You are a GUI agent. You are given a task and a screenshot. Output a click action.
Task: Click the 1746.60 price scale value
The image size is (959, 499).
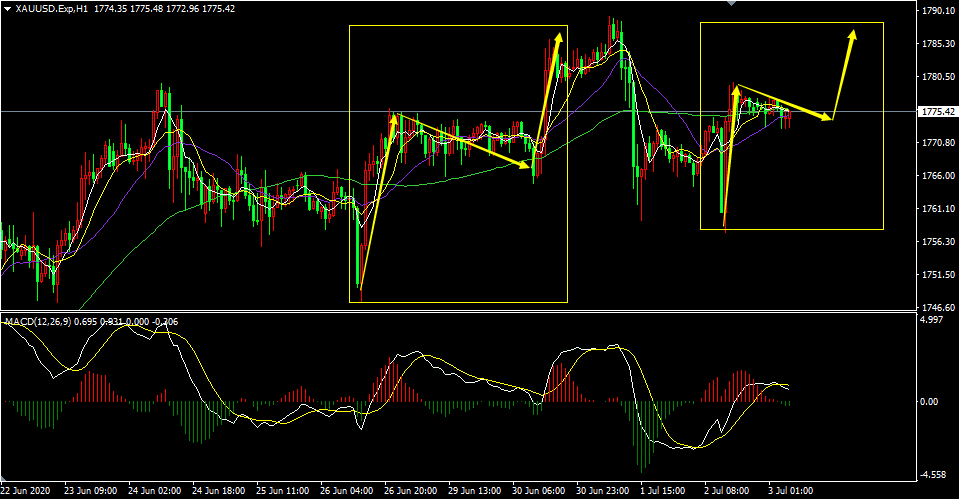coord(941,307)
